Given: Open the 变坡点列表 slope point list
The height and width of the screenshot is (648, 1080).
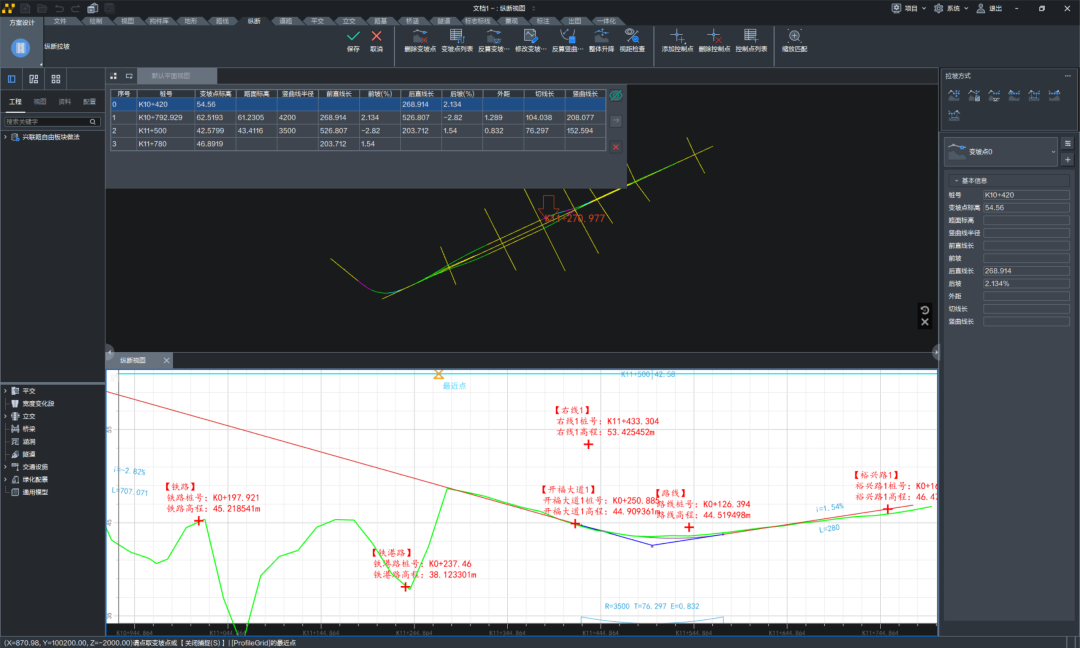Looking at the screenshot, I should (x=457, y=40).
